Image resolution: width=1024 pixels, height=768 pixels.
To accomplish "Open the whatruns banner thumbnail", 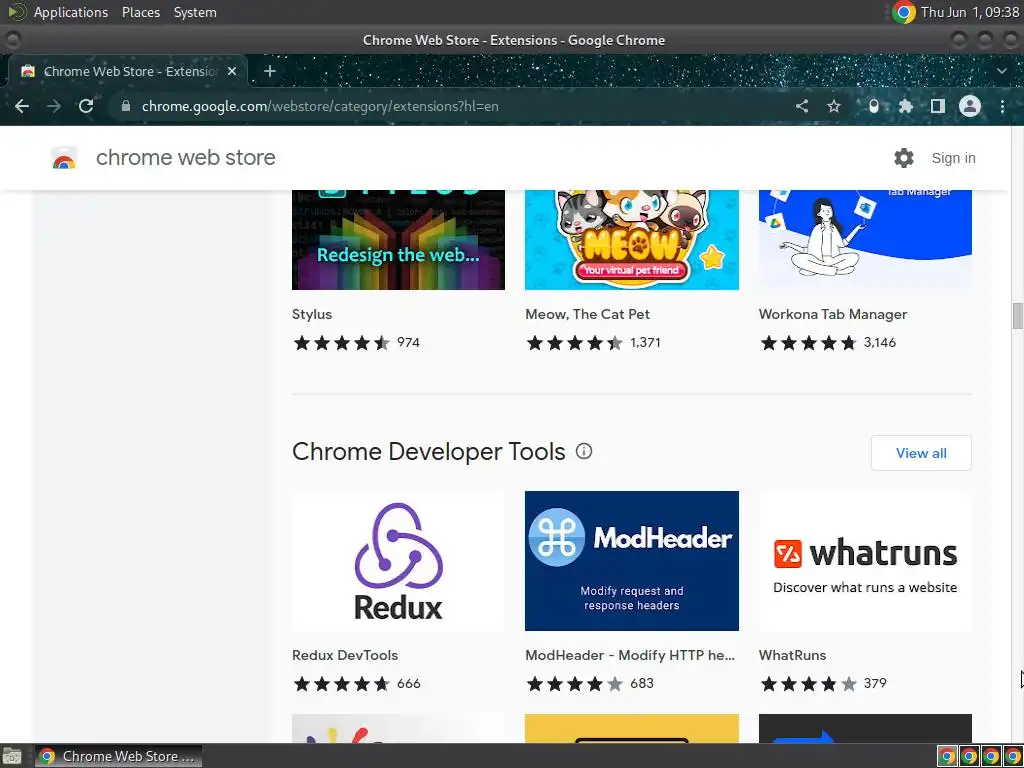I will tap(865, 561).
